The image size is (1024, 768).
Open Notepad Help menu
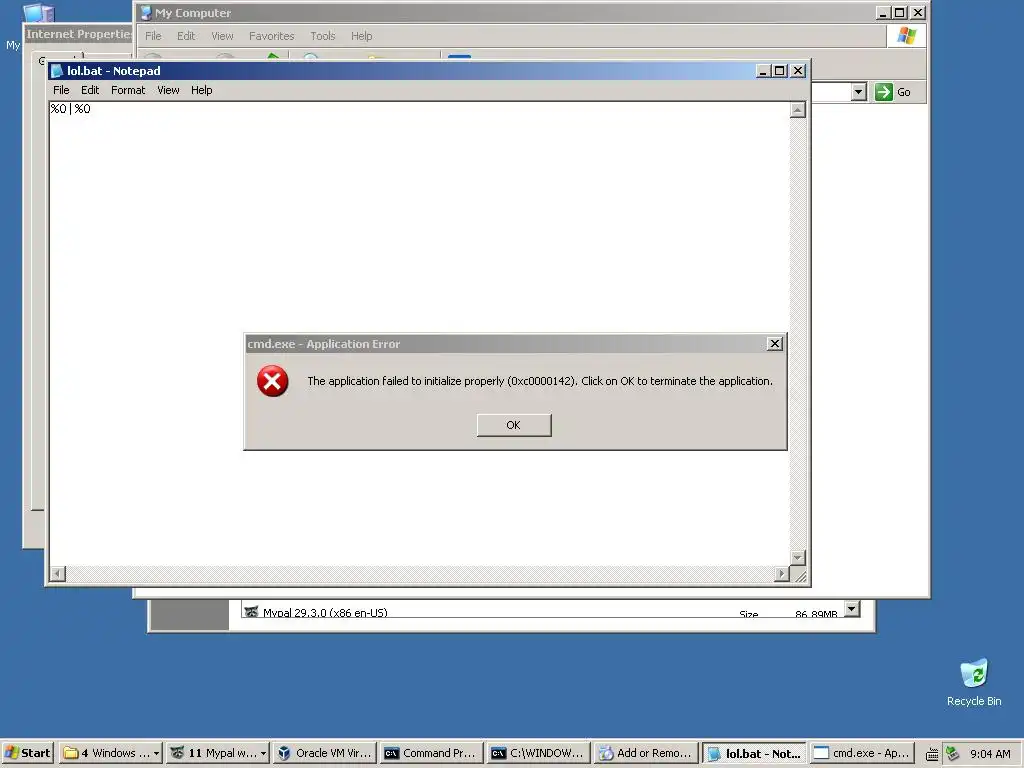(x=202, y=90)
